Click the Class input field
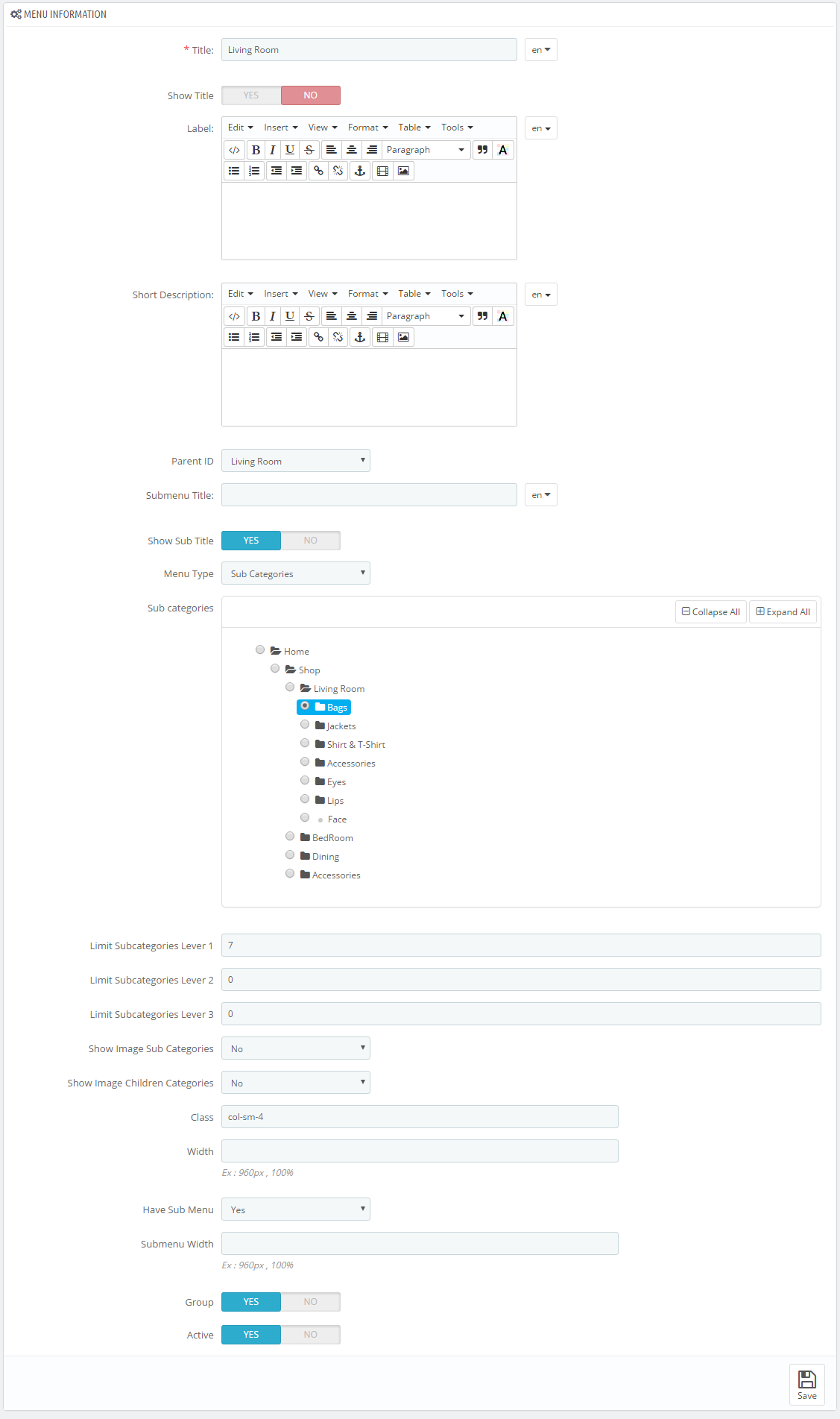 tap(420, 1117)
